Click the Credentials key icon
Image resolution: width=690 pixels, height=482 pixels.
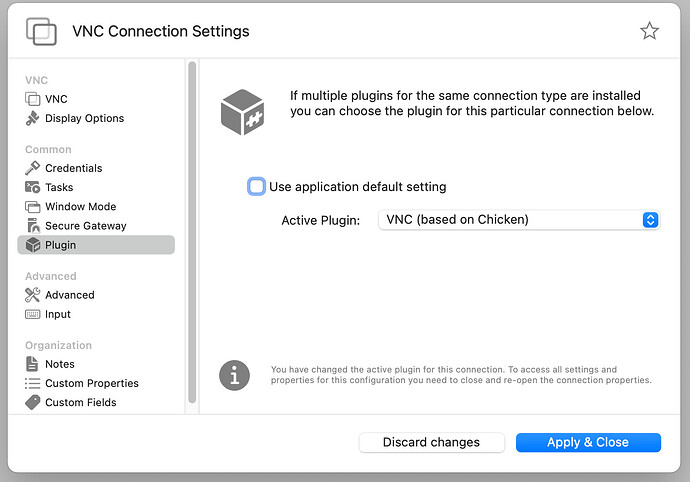coord(32,168)
